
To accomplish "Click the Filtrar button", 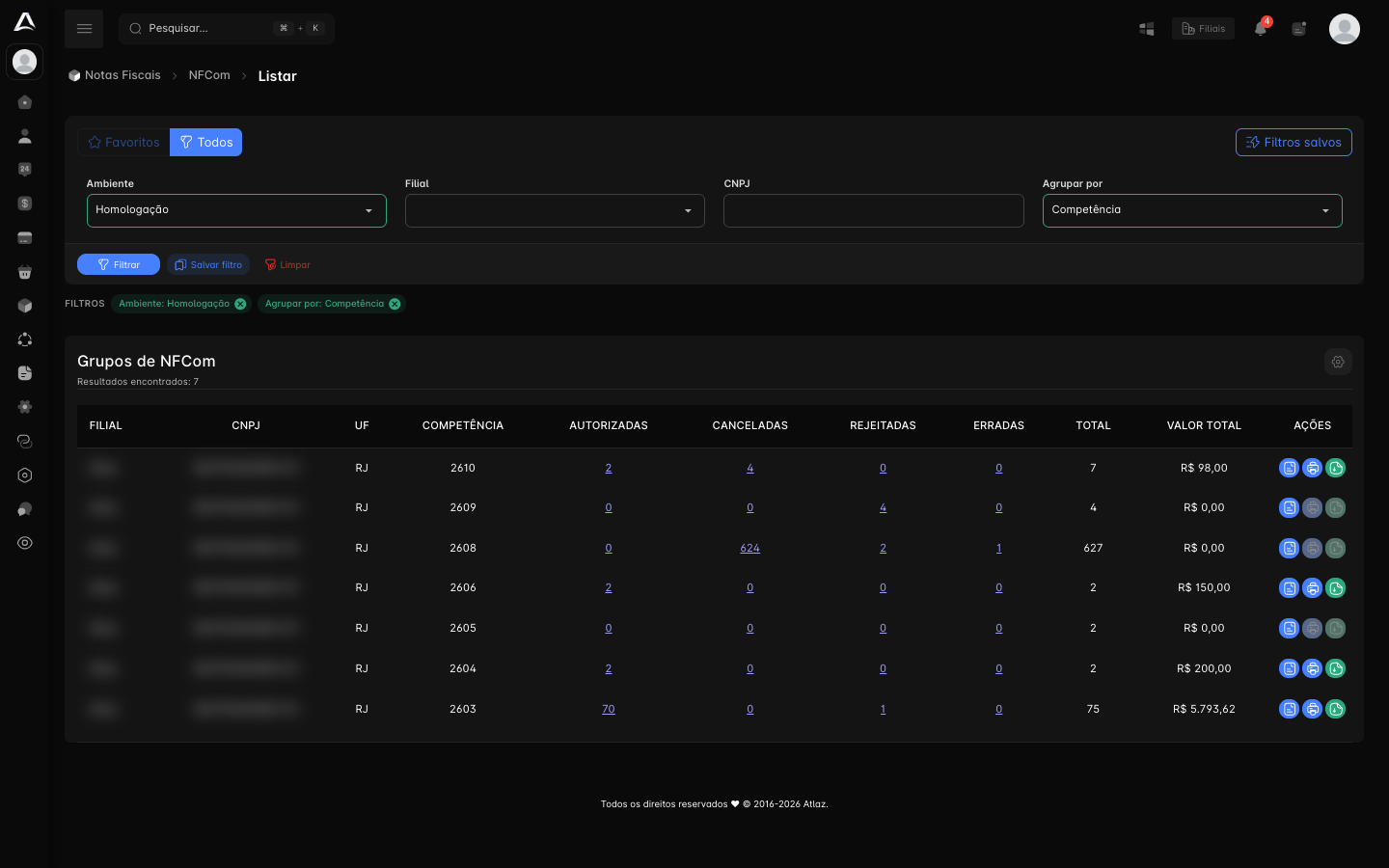I will coord(119,264).
